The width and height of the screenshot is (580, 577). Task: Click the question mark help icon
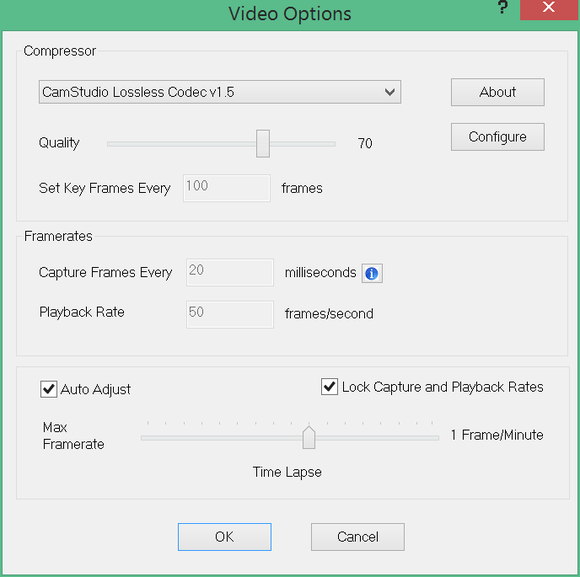pyautogui.click(x=502, y=7)
